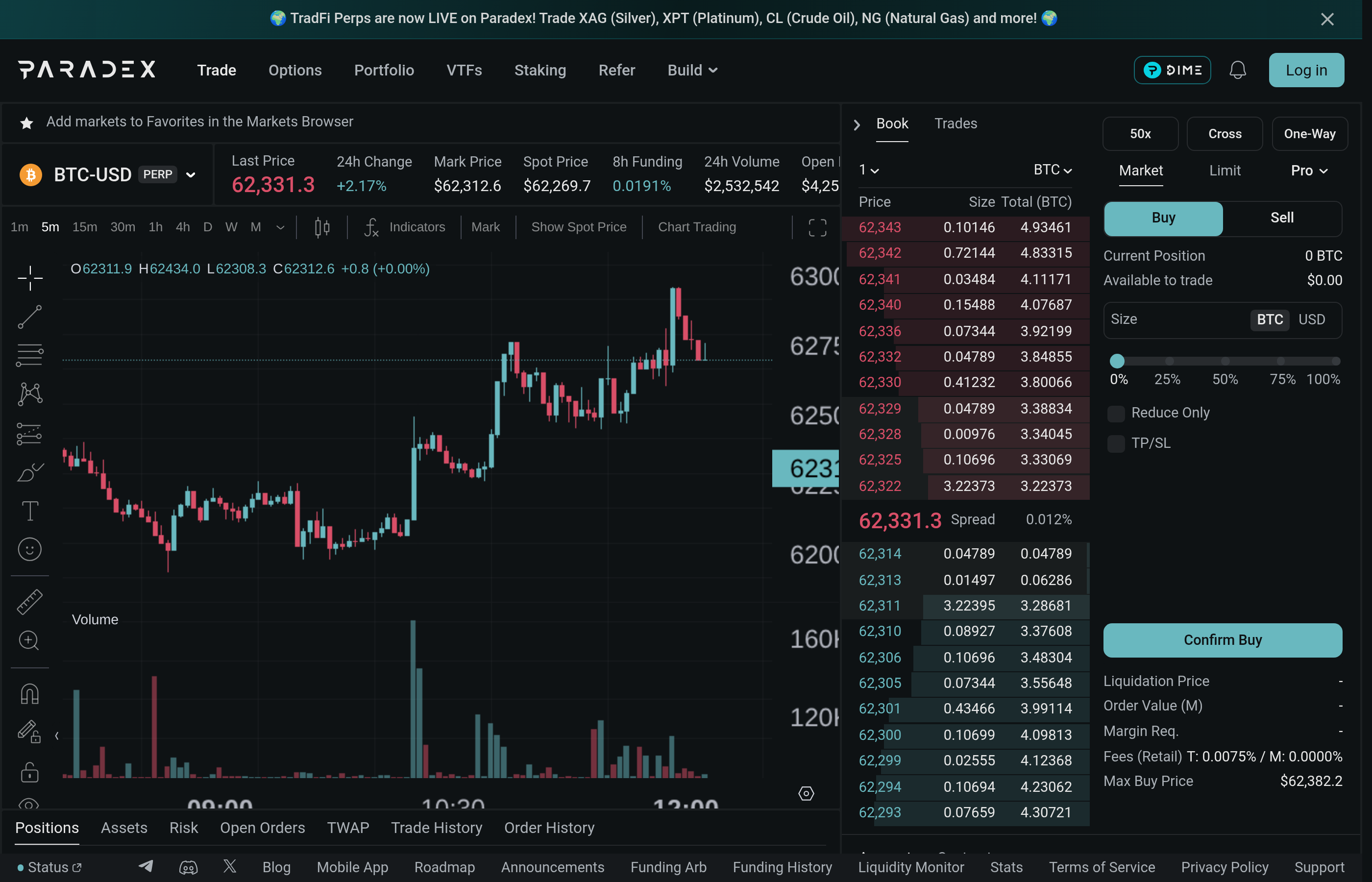Toggle Mark price chart view
Viewport: 1372px width, 882px height.
[485, 227]
